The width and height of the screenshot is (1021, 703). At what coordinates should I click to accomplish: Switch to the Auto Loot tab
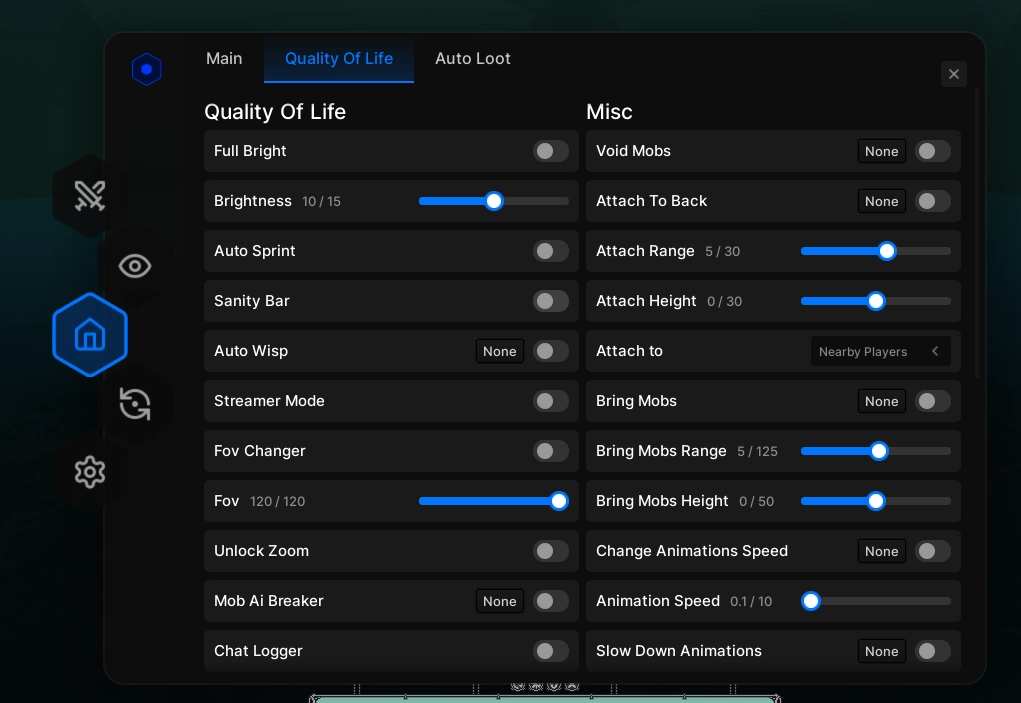click(472, 59)
